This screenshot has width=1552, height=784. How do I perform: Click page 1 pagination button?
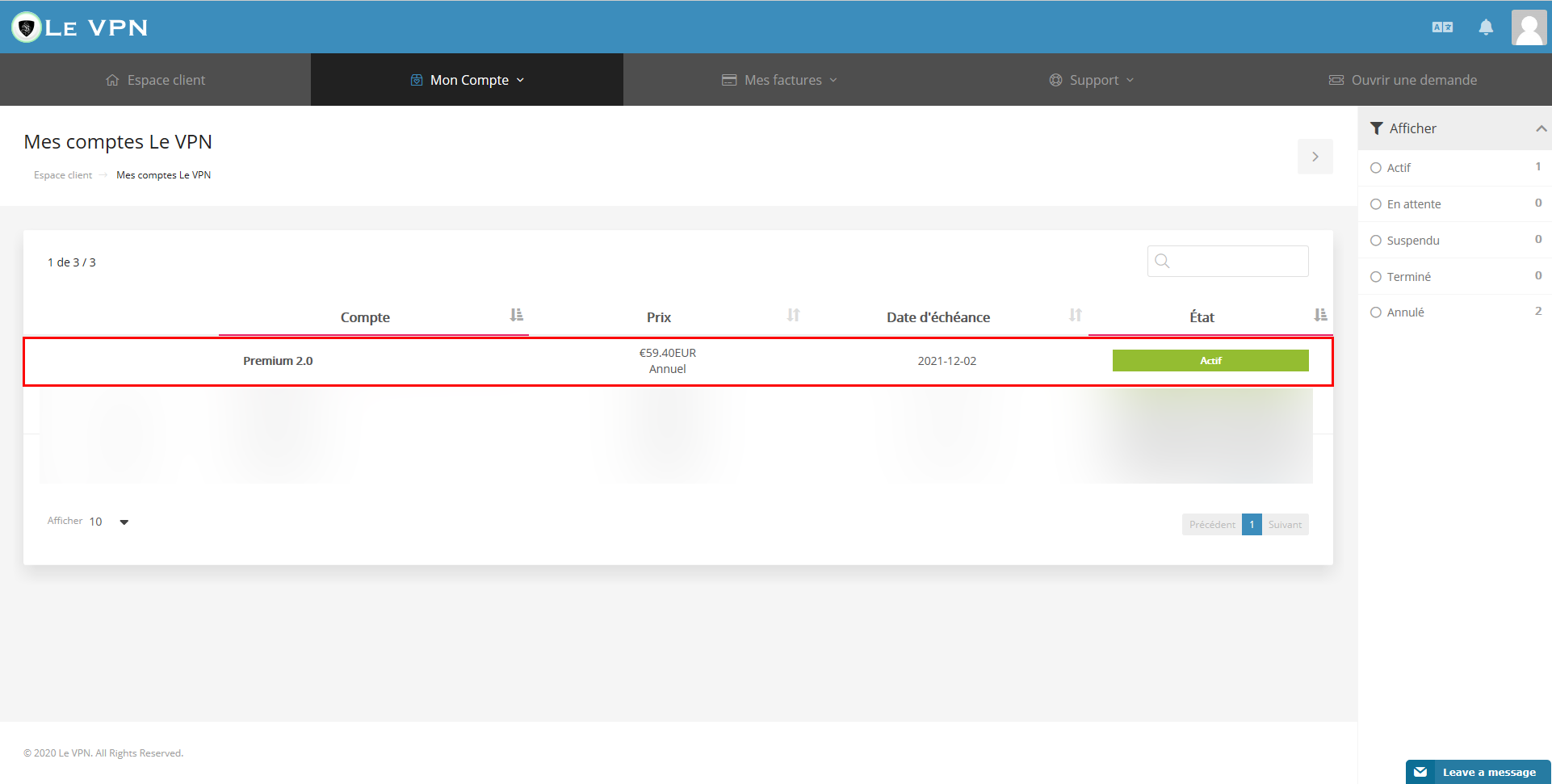(x=1252, y=525)
